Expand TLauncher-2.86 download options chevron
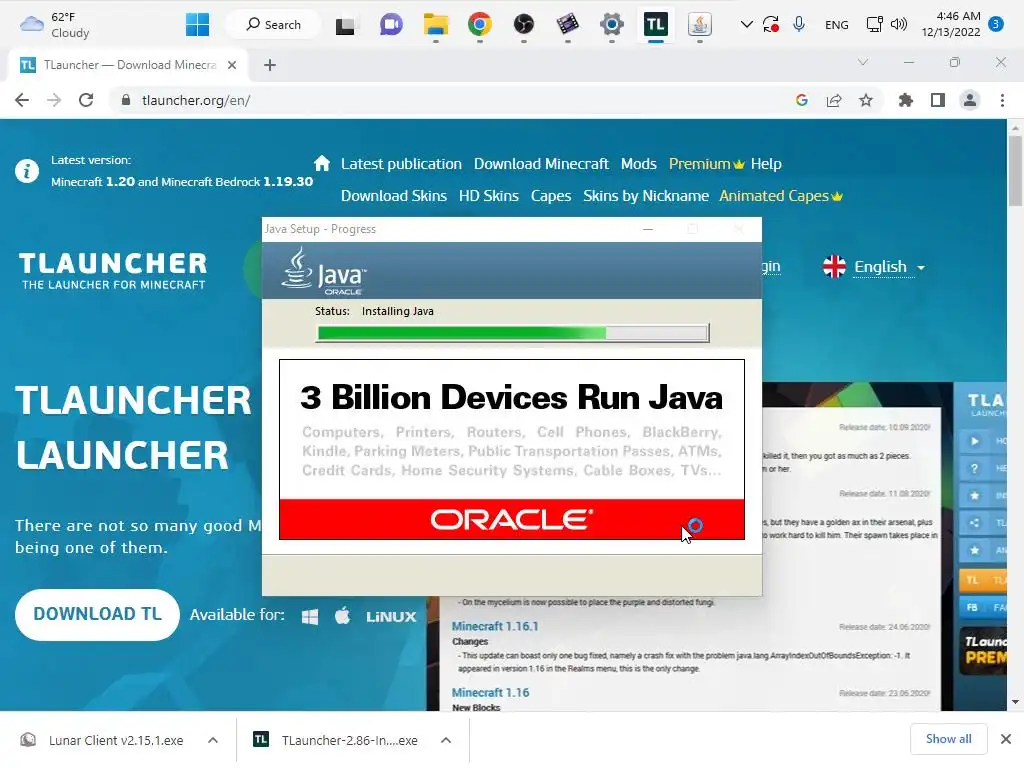This screenshot has width=1024, height=768. pyautogui.click(x=446, y=740)
